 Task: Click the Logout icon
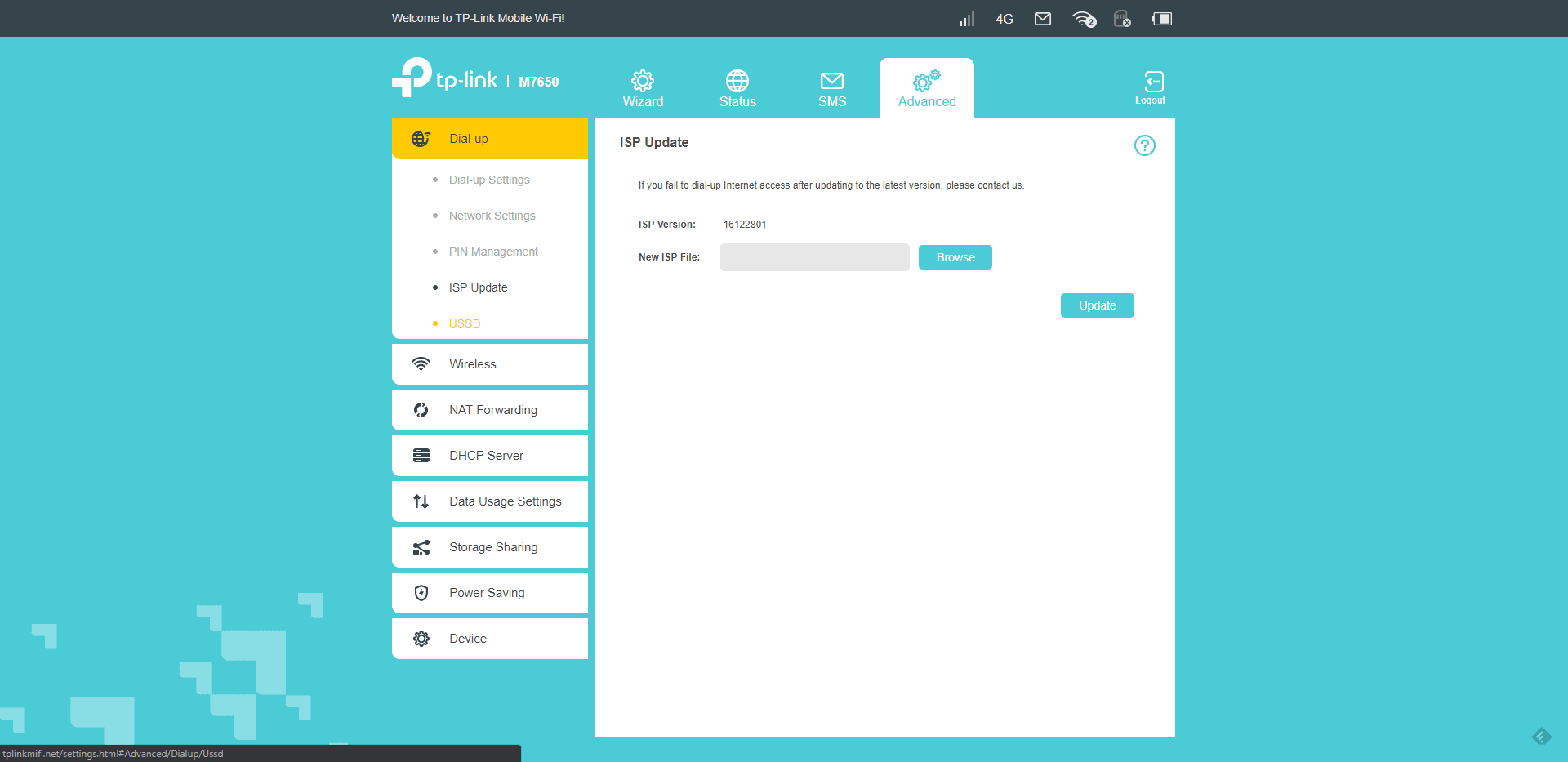point(1151,87)
